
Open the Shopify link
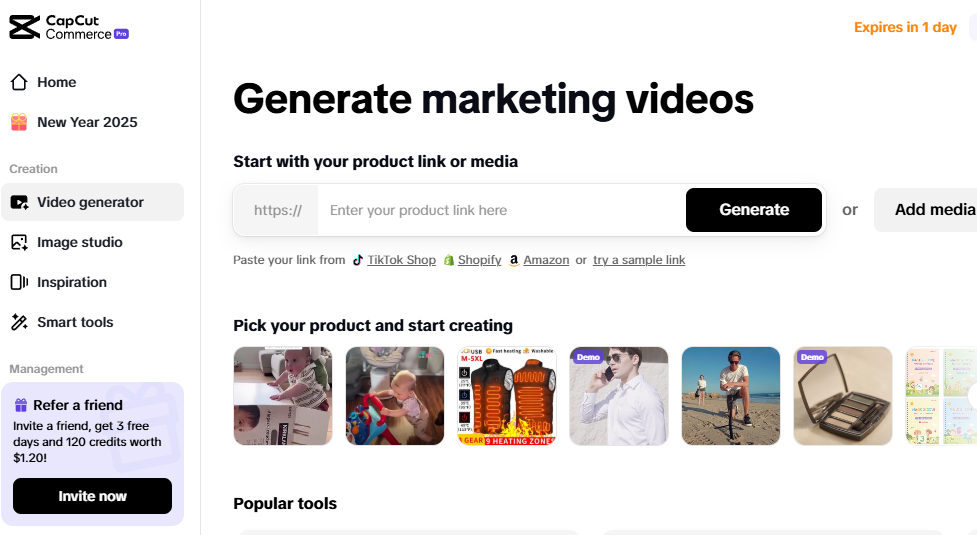[x=479, y=260]
